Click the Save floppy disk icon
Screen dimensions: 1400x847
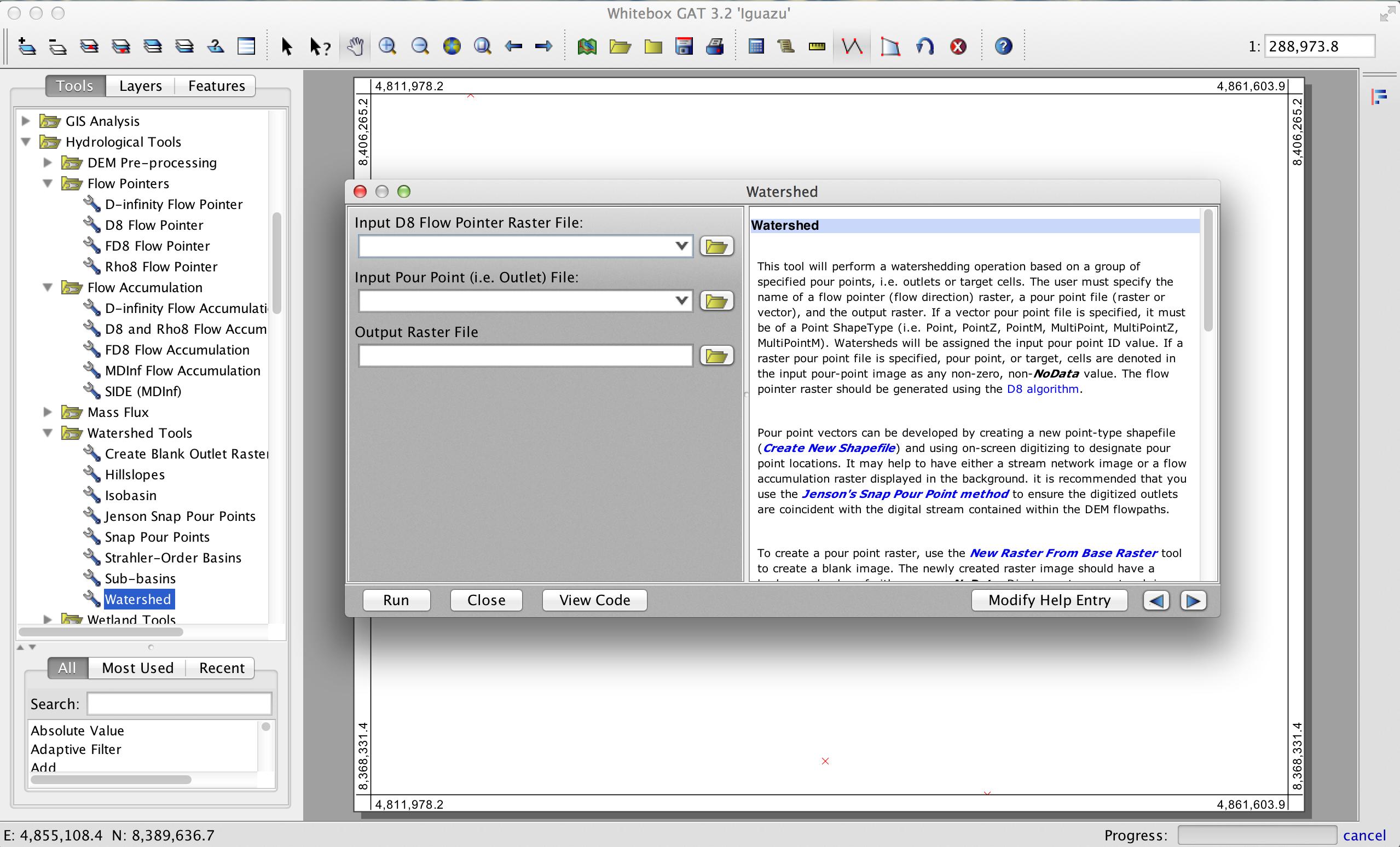coord(684,46)
